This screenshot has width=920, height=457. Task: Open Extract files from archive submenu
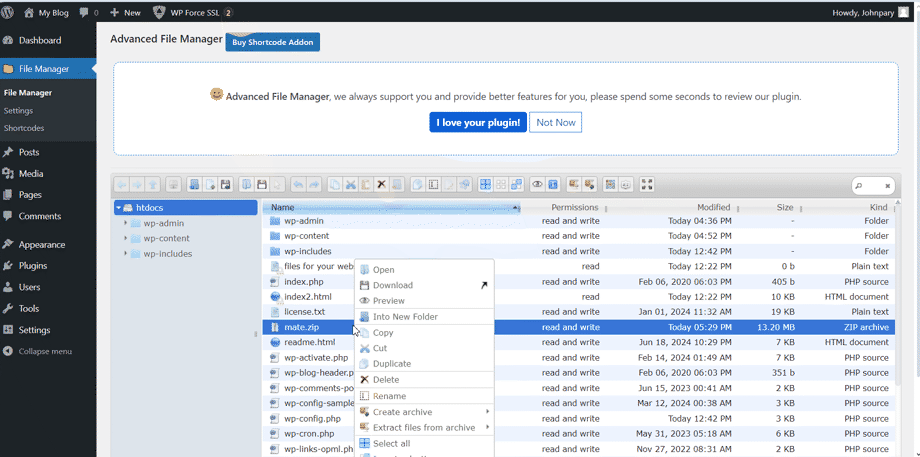(426, 428)
